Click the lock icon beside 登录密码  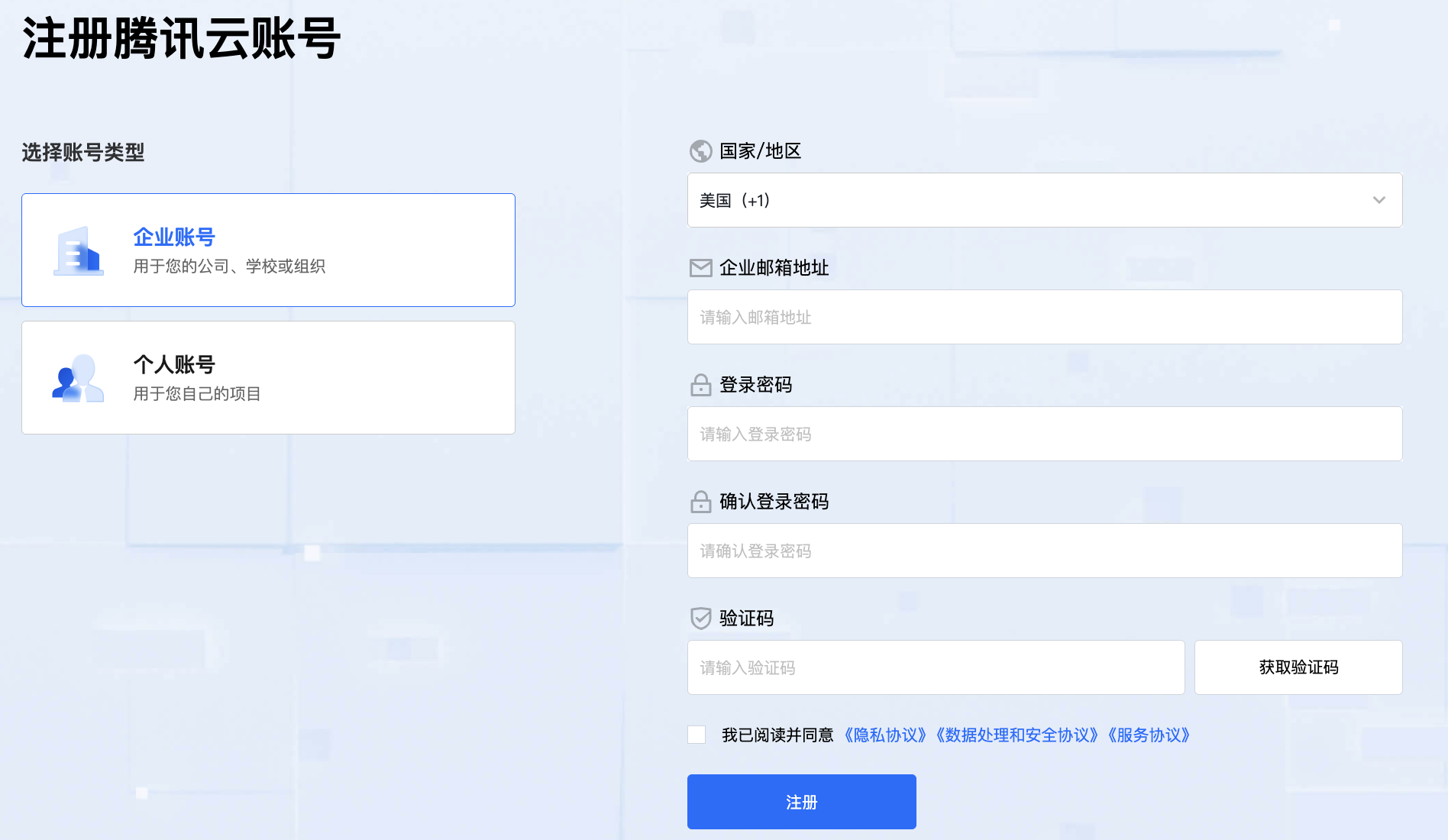click(700, 385)
